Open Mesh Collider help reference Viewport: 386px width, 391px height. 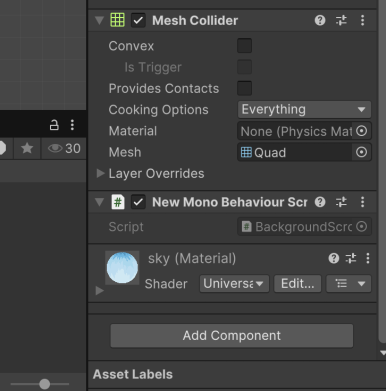[x=320, y=20]
